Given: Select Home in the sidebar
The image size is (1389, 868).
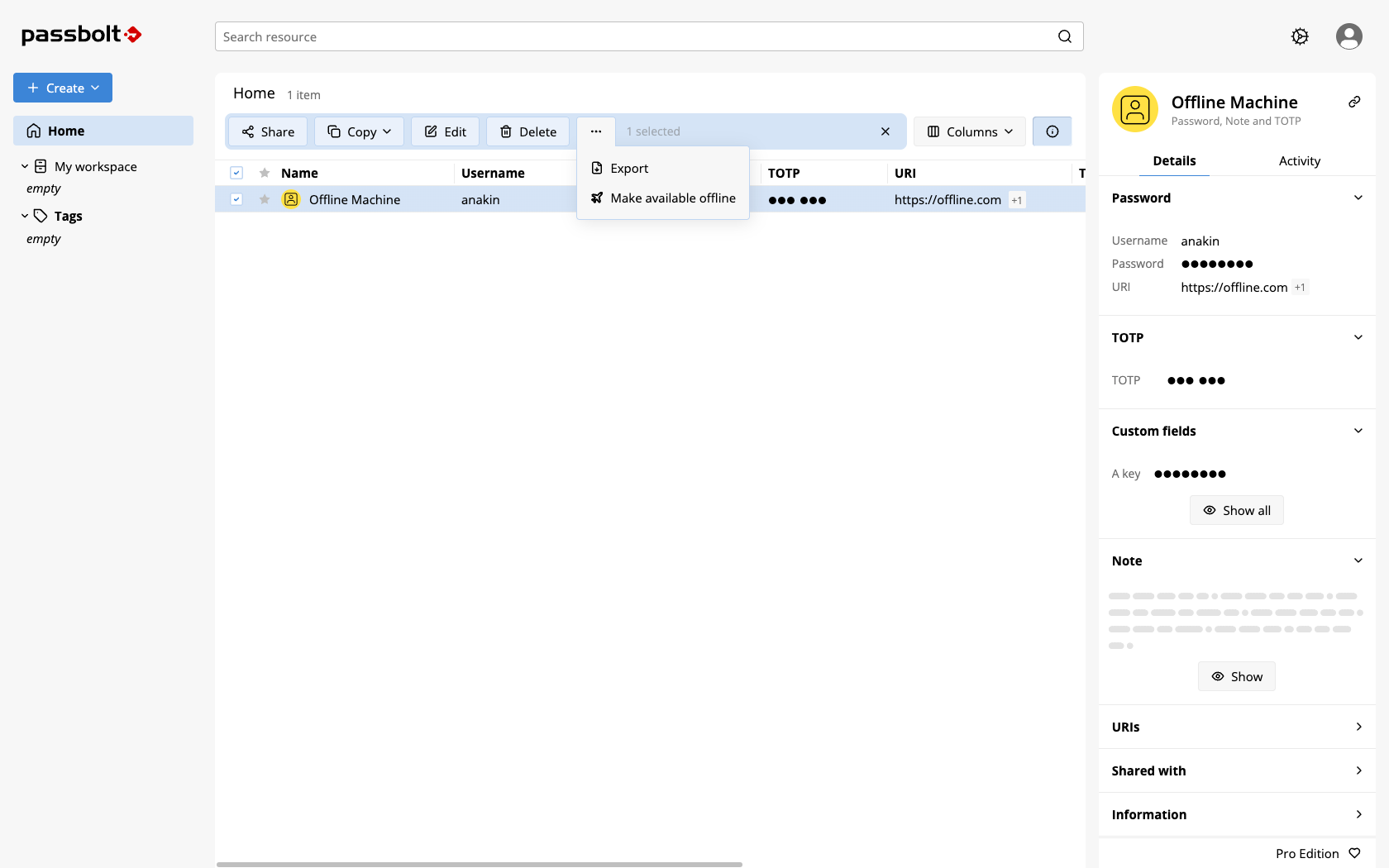Looking at the screenshot, I should [103, 131].
